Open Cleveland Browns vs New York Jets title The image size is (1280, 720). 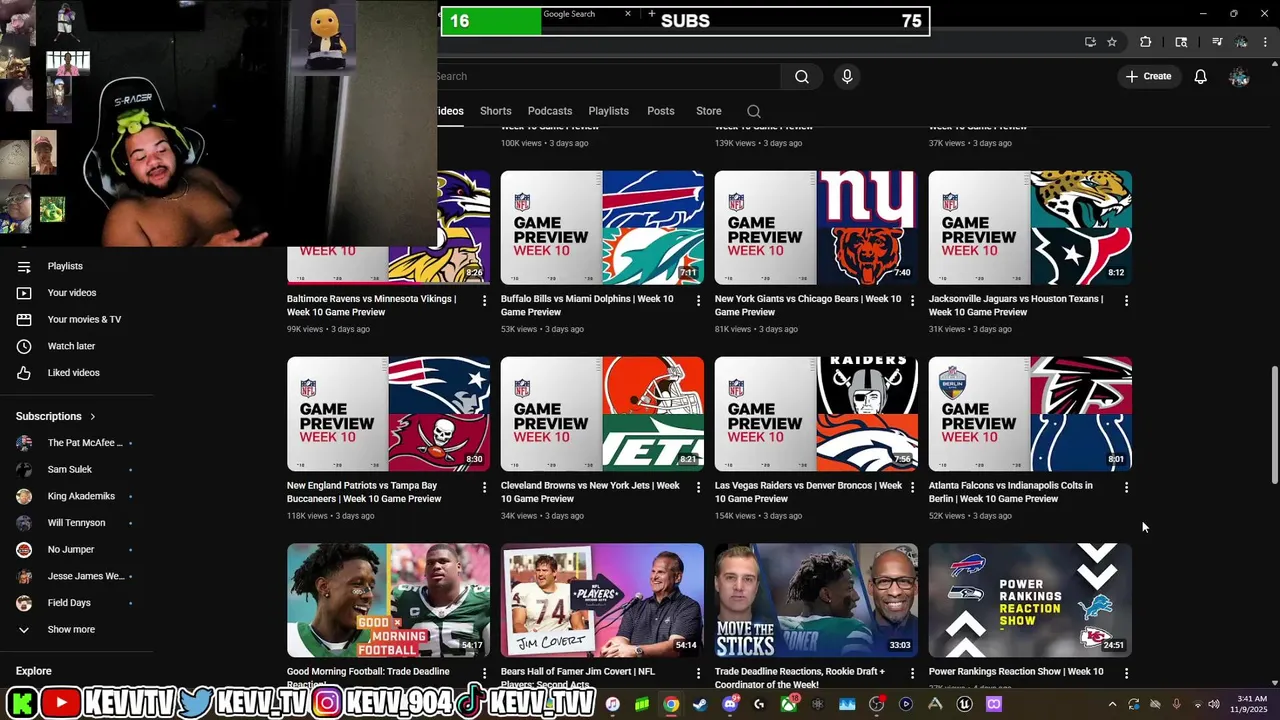590,492
